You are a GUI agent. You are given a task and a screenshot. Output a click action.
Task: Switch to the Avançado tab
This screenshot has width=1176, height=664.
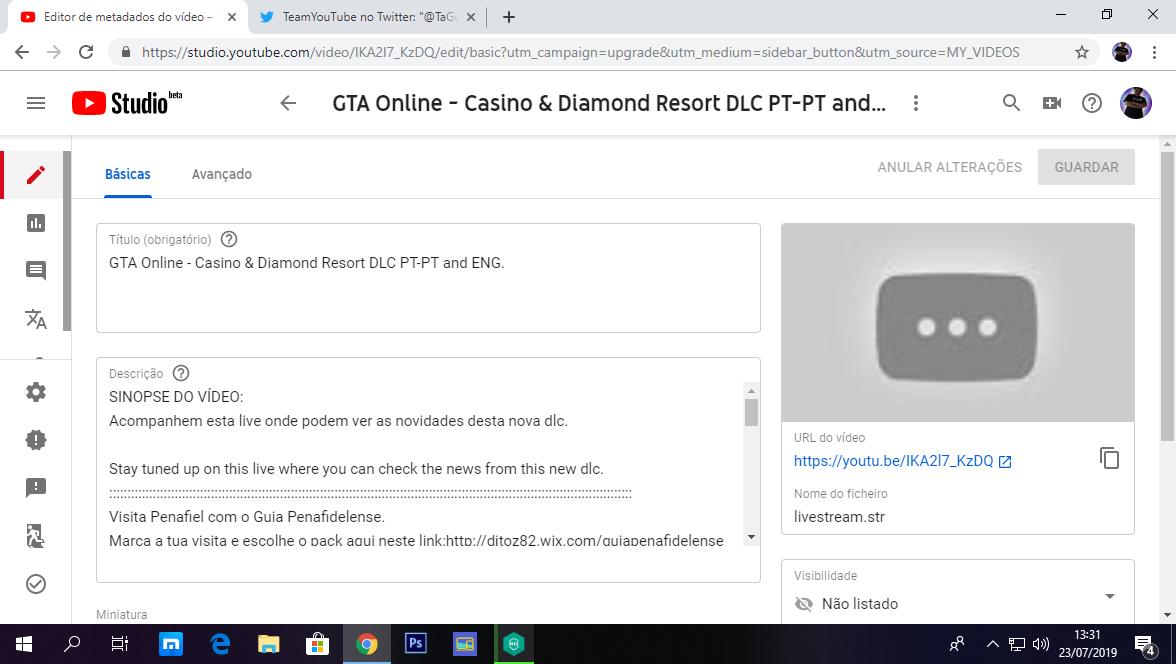tap(222, 174)
